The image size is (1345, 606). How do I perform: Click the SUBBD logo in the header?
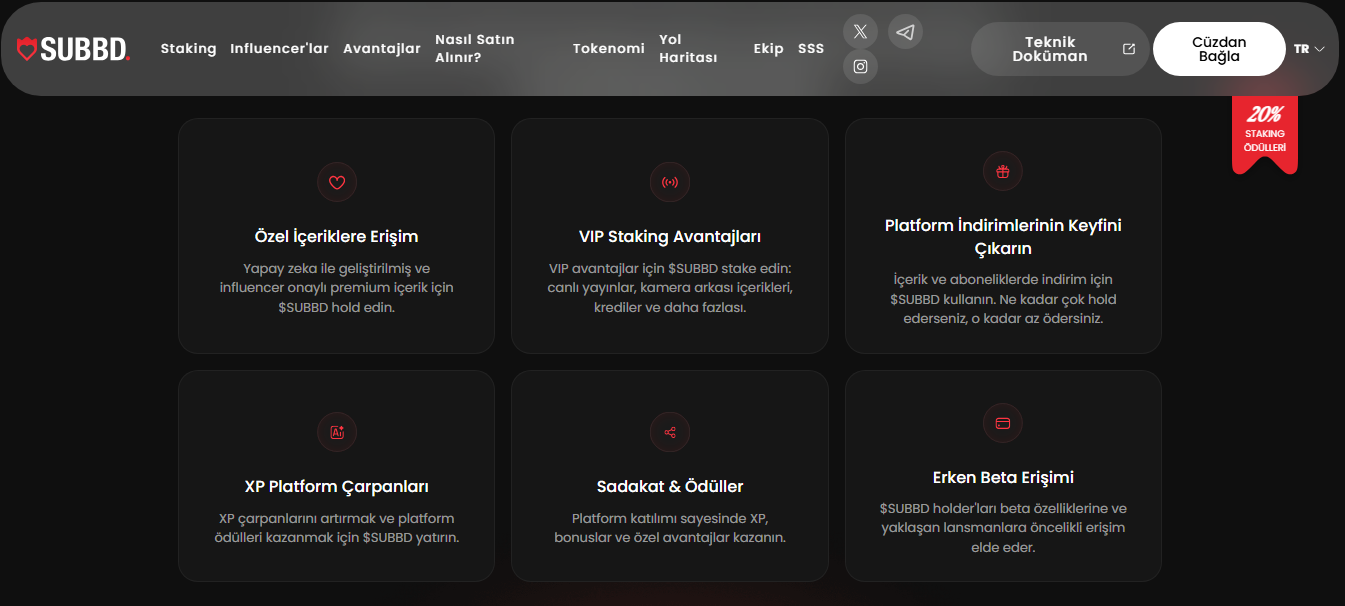click(73, 48)
